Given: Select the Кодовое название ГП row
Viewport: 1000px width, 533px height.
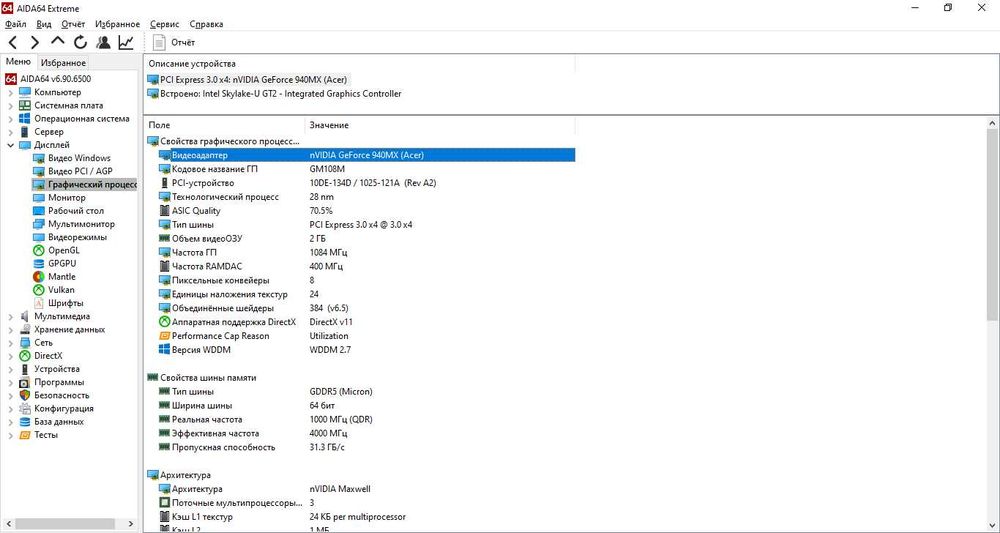Looking at the screenshot, I should pyautogui.click(x=360, y=169).
